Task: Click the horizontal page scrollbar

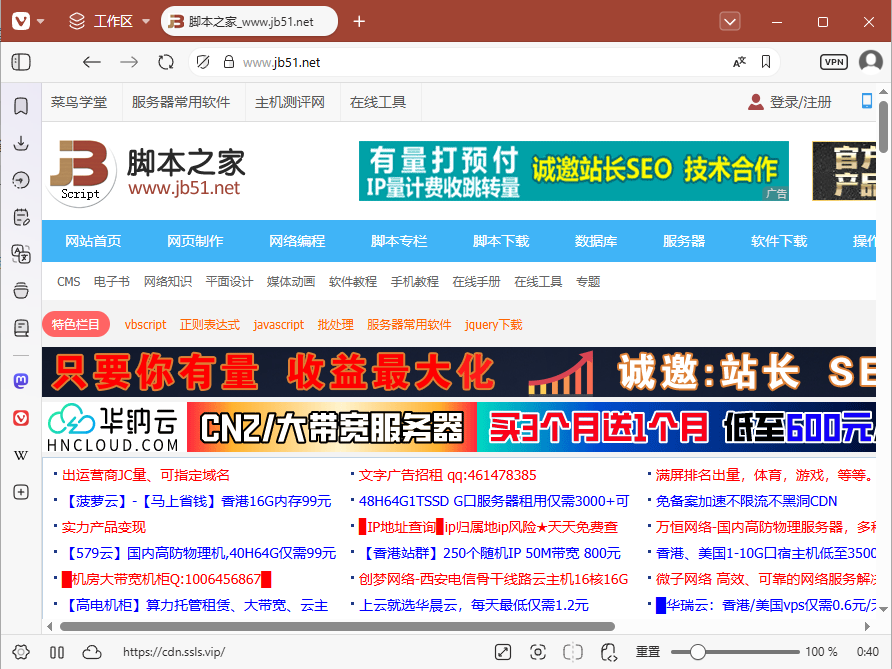Action: click(x=337, y=626)
